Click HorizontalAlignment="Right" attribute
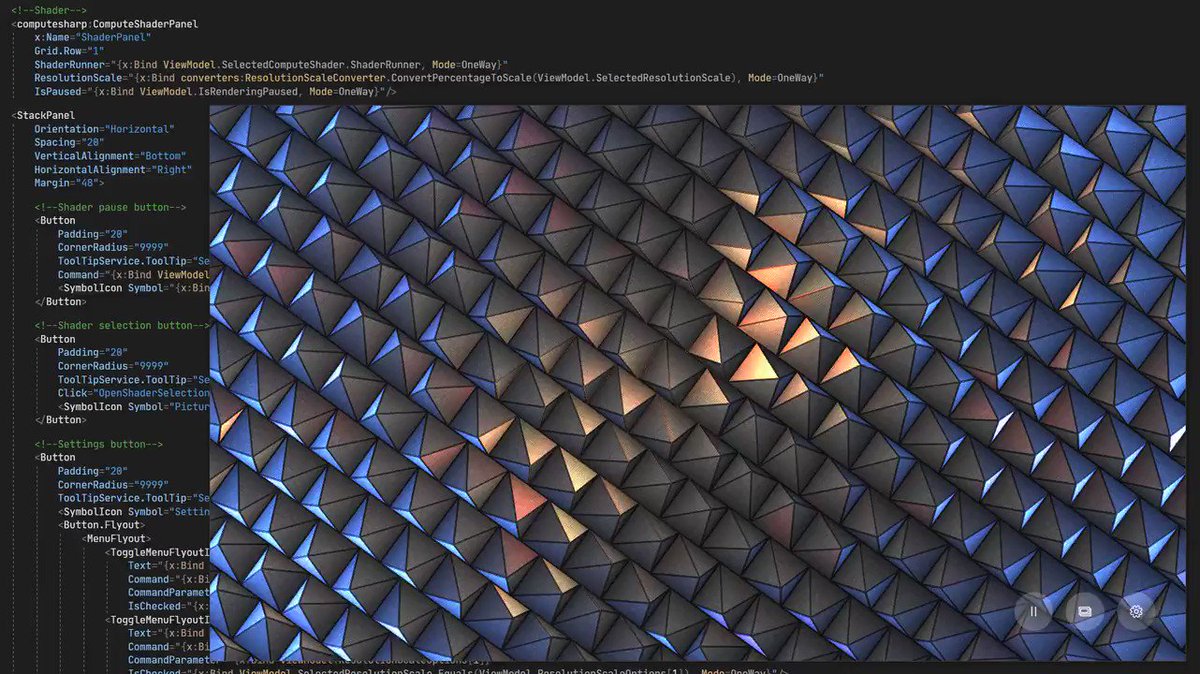Image resolution: width=1200 pixels, height=674 pixels. (113, 170)
